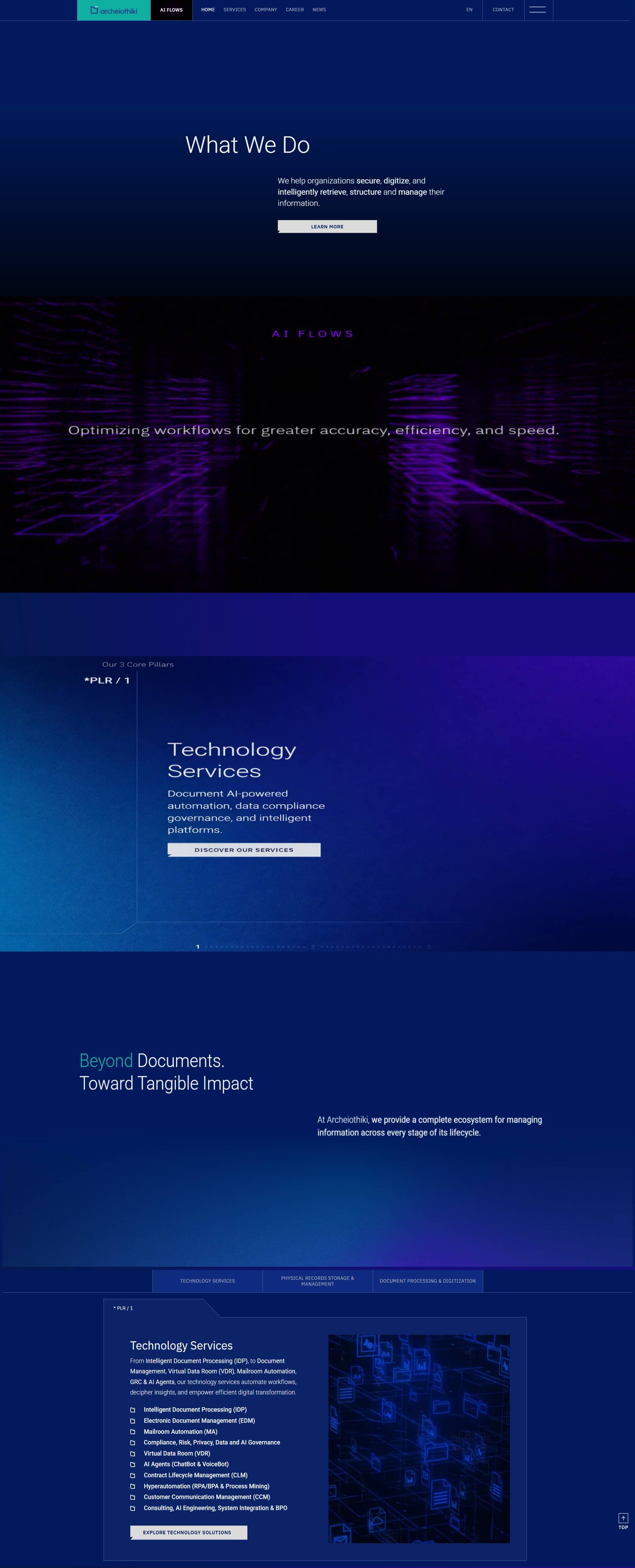Click folder icon beside Intelligent Document Processing
Viewport: 635px width, 1568px height.
click(x=133, y=1410)
